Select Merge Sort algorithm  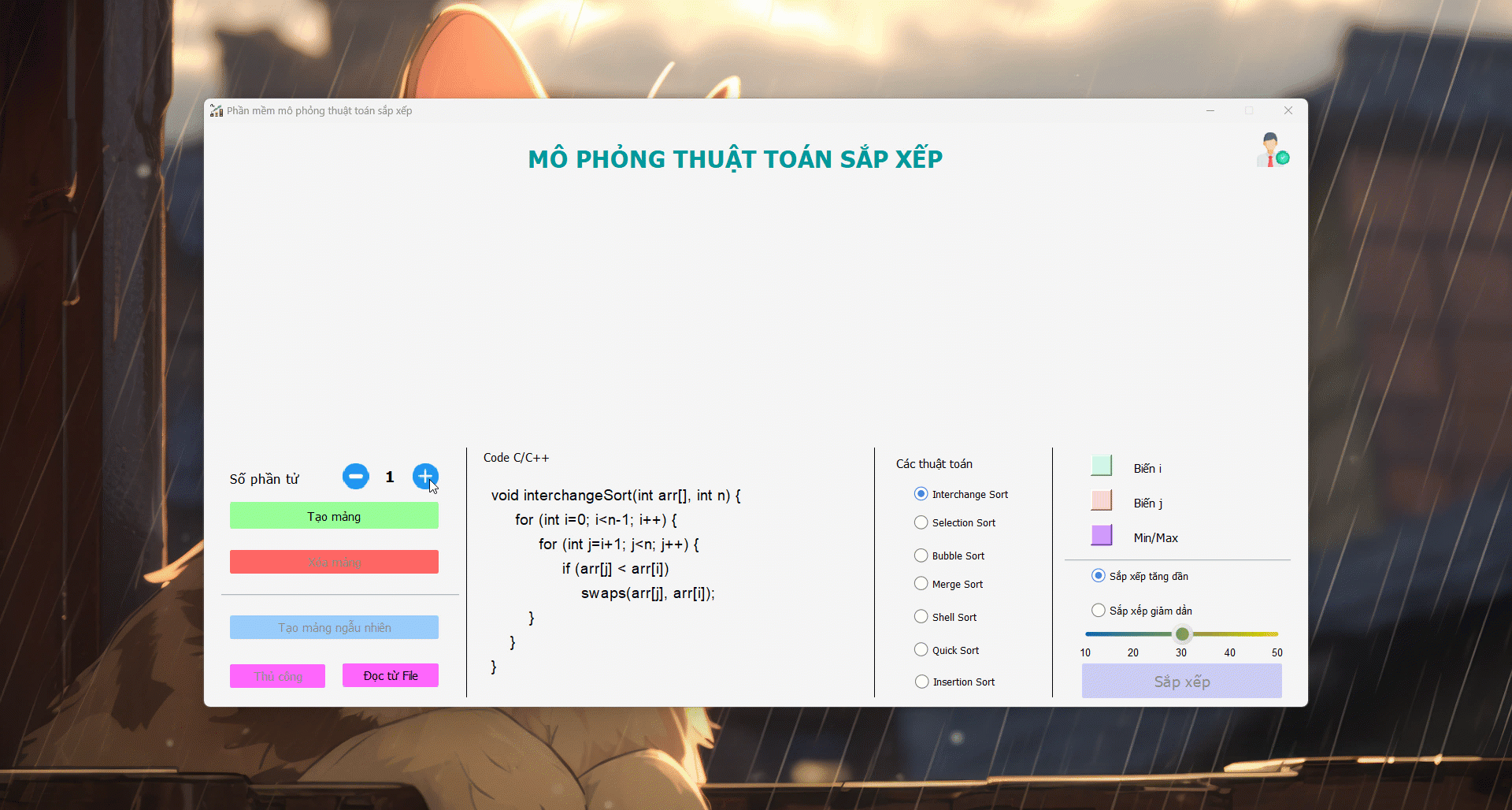click(948, 584)
